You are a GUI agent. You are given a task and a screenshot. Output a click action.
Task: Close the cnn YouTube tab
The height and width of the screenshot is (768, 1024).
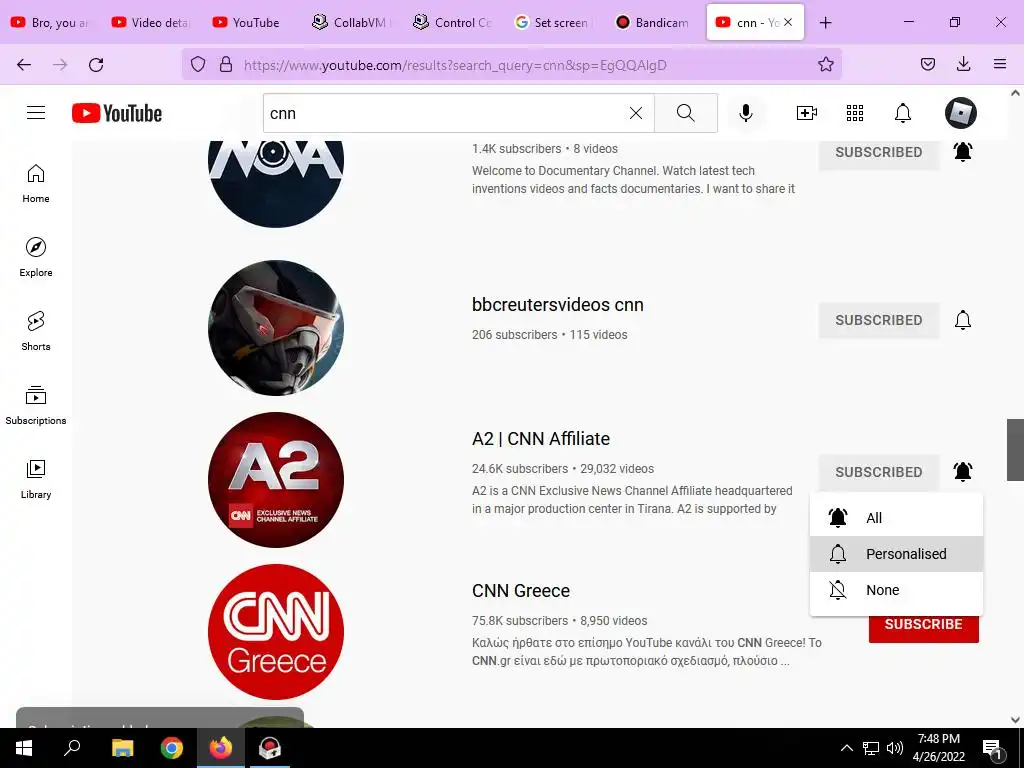click(x=788, y=22)
